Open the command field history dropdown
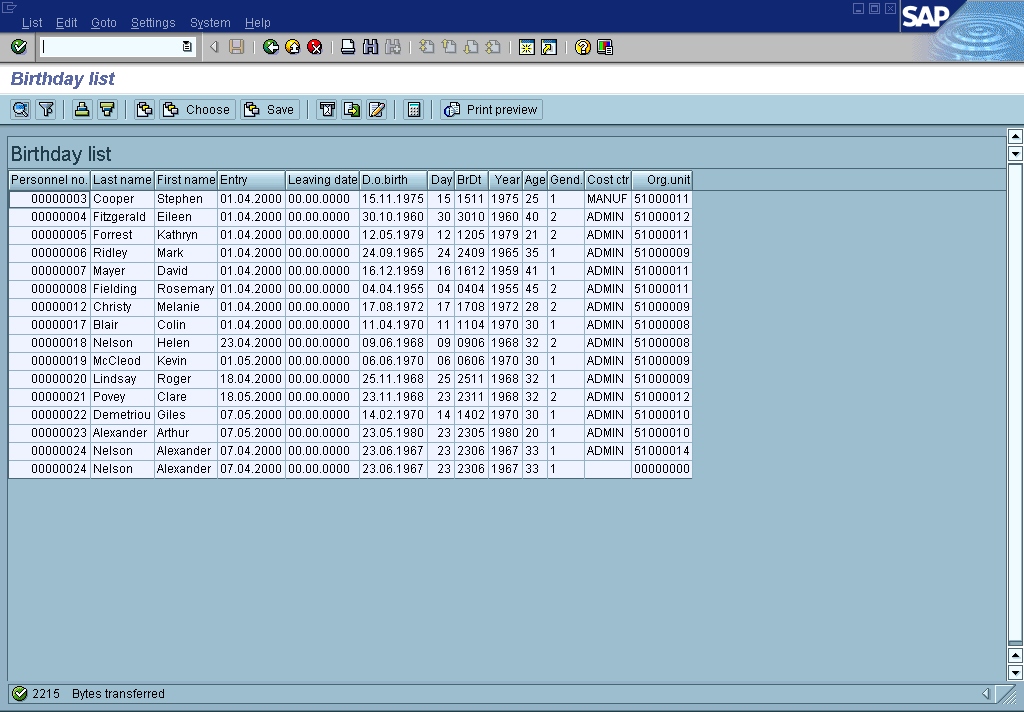 tap(187, 47)
